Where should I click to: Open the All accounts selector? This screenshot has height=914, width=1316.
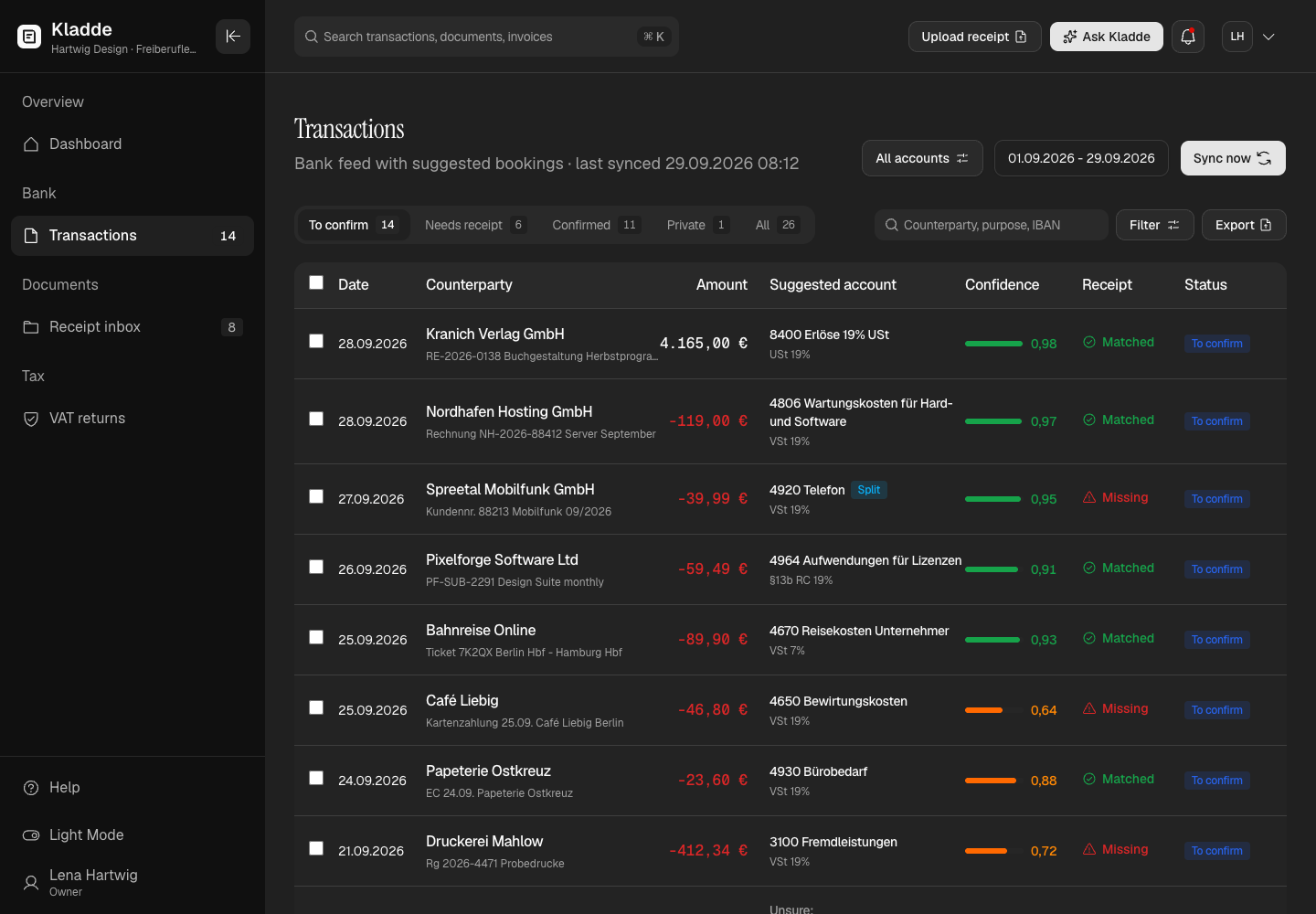point(922,158)
